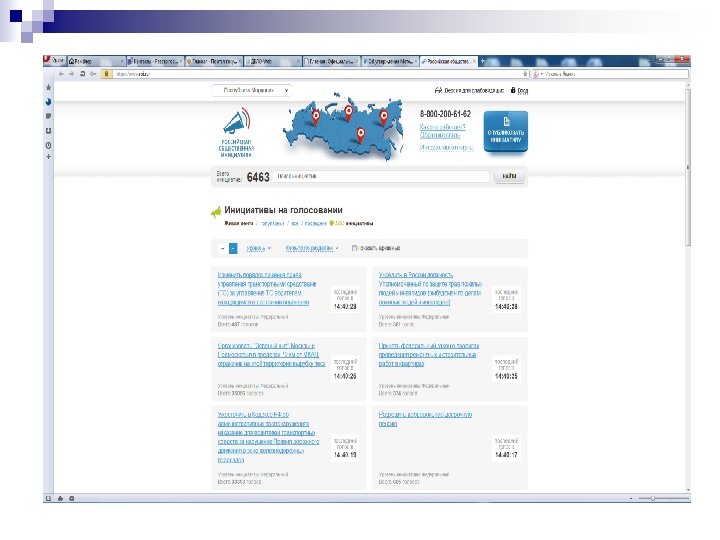The width and height of the screenshot is (720, 540).
Task: Switch to the second browser tab
Action: [155, 61]
